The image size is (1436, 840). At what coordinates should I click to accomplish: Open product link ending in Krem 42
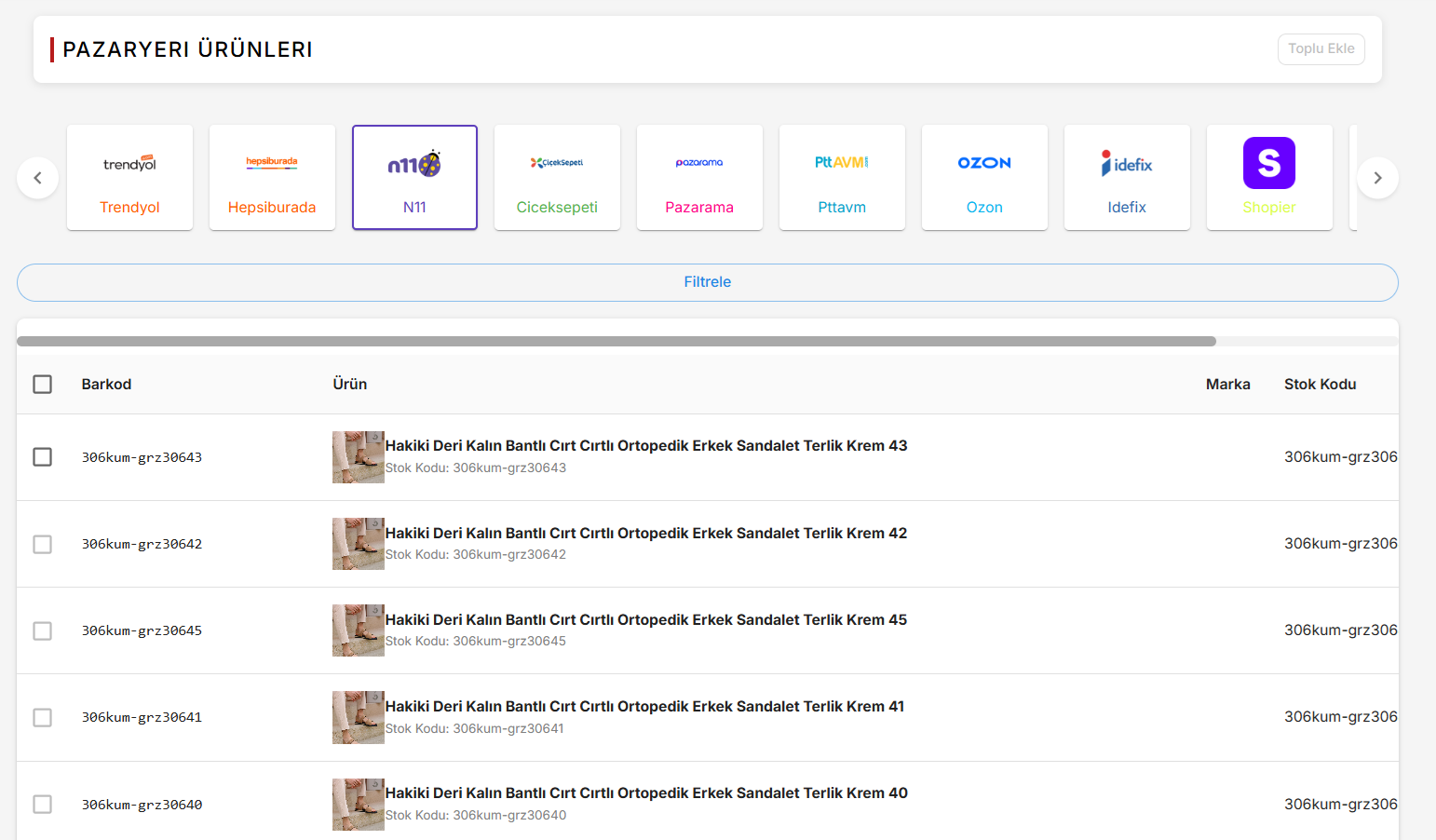coord(645,534)
